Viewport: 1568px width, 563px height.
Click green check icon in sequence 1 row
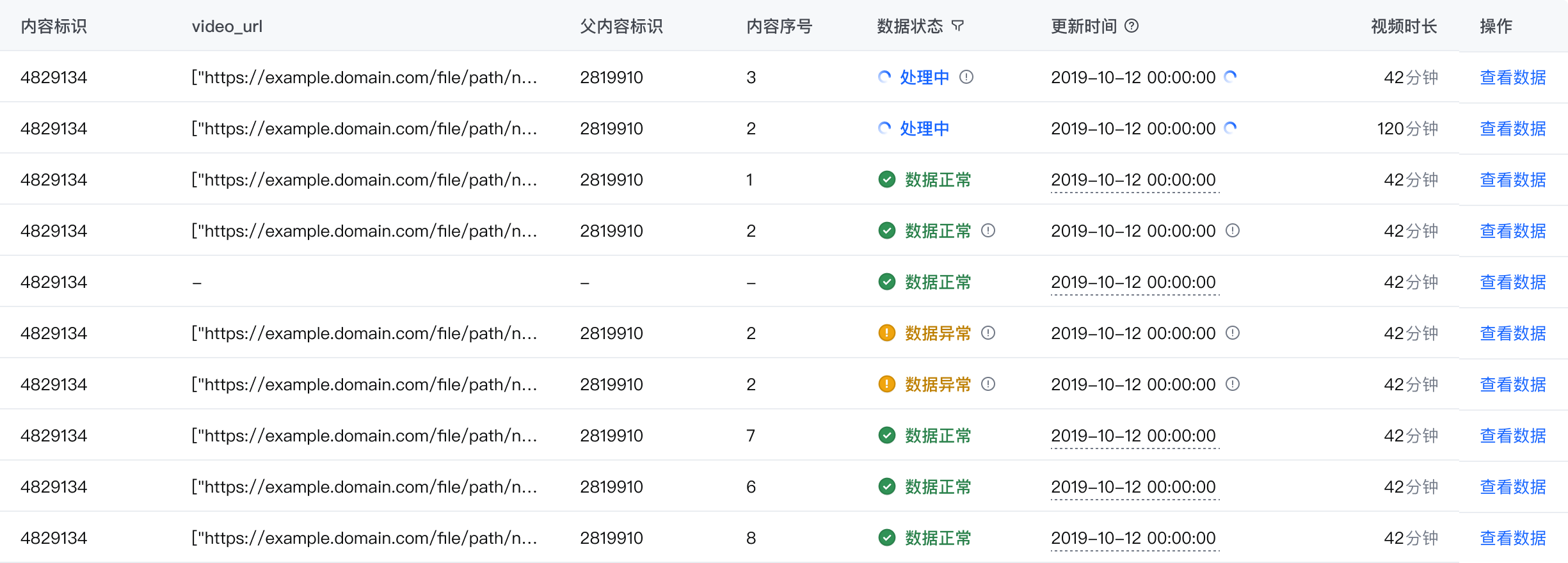[887, 180]
